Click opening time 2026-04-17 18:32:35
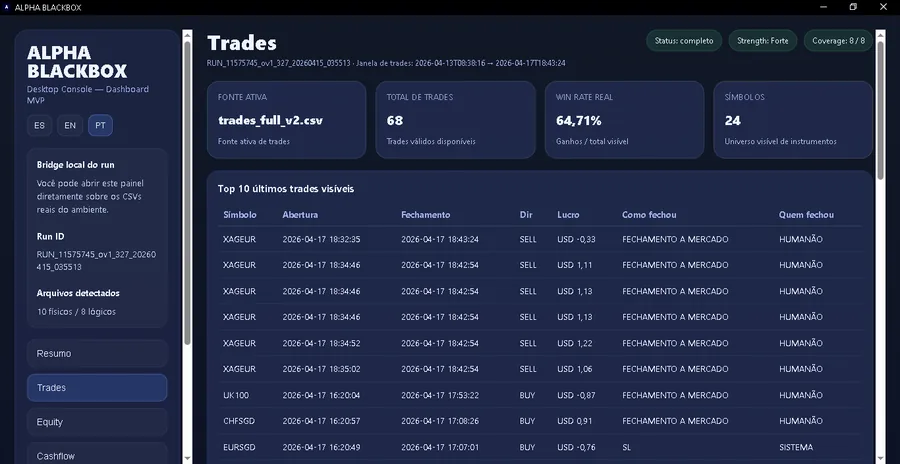Viewport: 900px width, 464px height. [321, 239]
